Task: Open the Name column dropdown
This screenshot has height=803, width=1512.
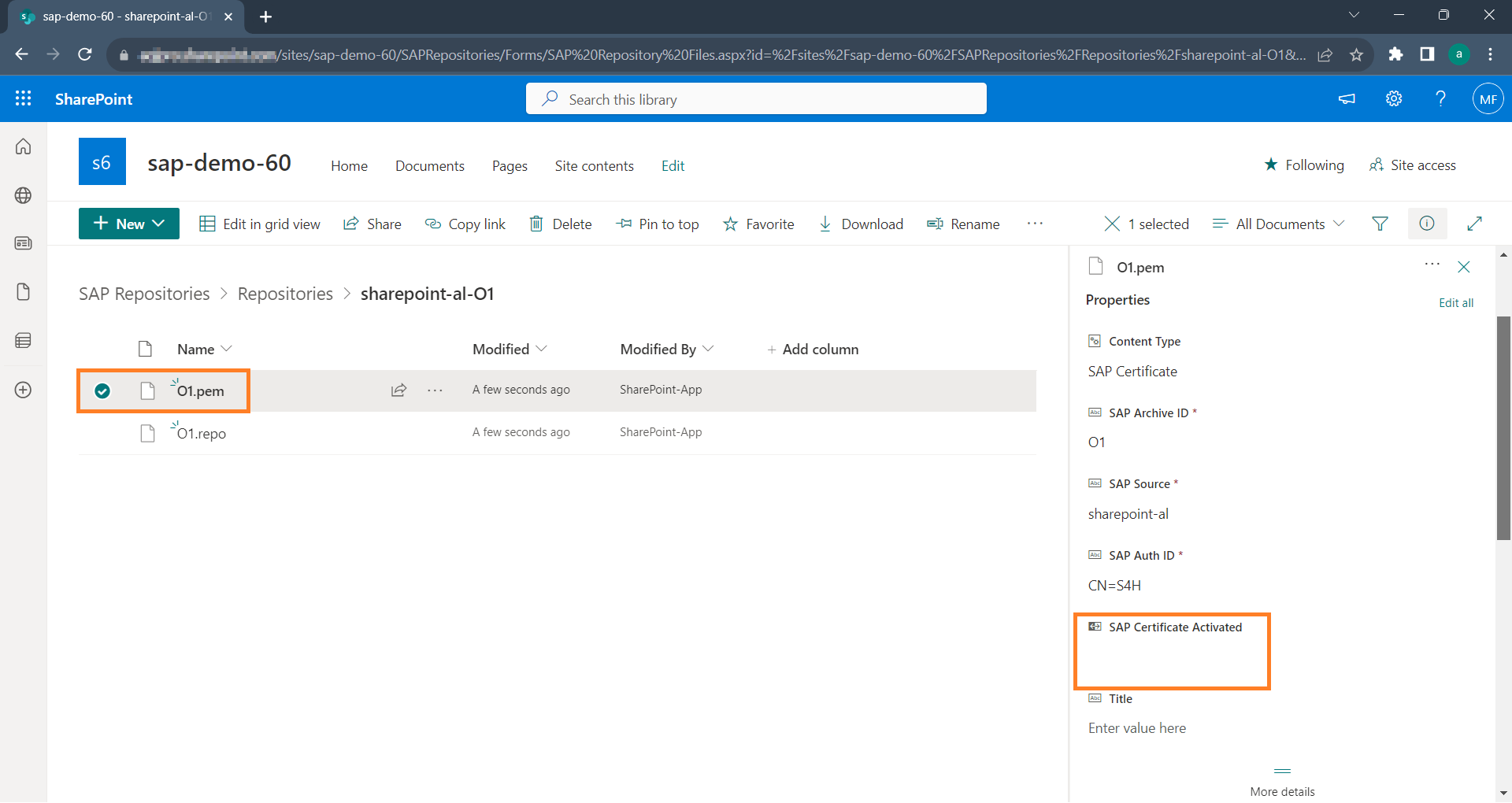Action: [204, 349]
